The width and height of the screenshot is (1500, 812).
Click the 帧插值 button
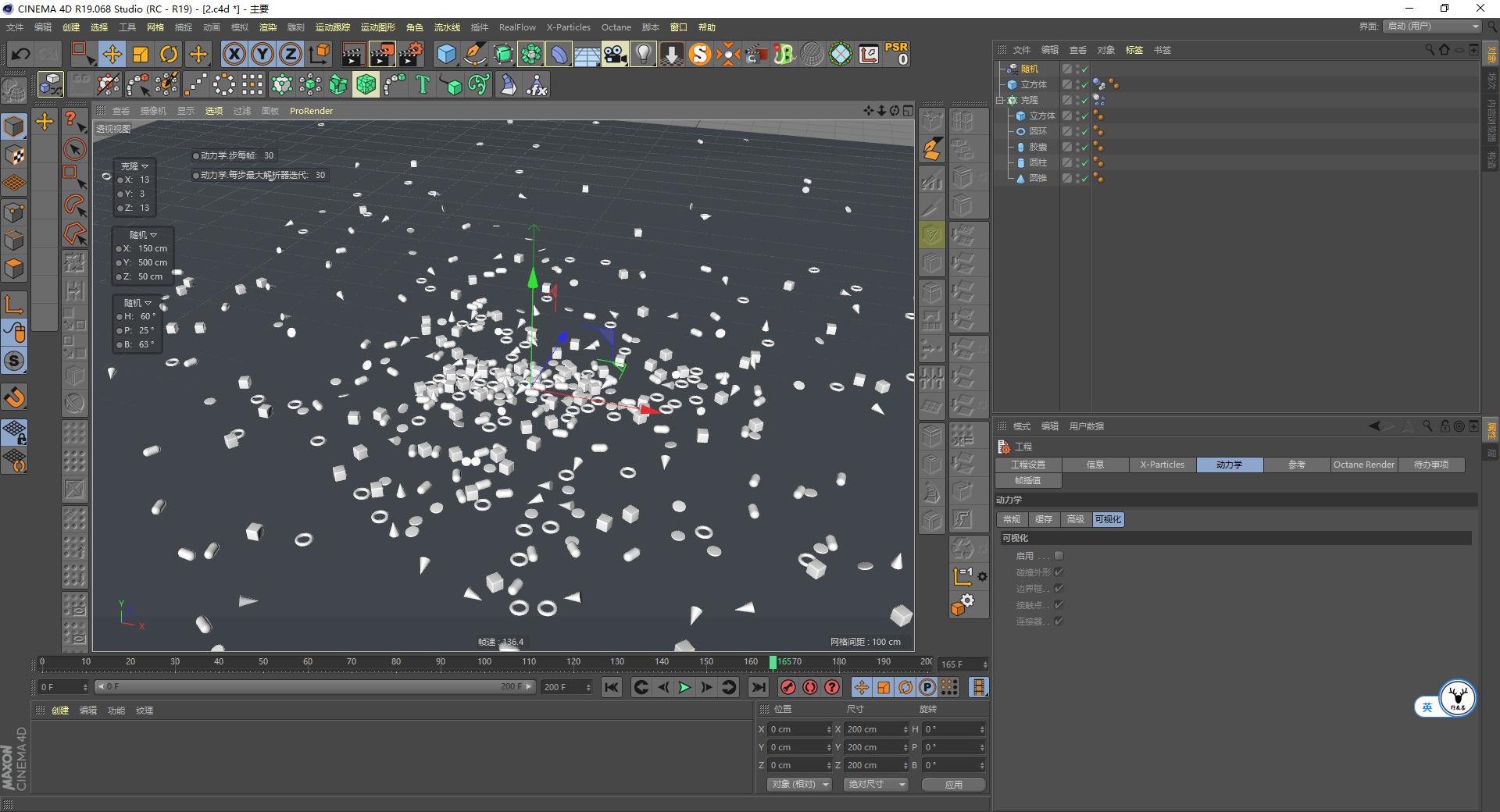tap(1028, 480)
